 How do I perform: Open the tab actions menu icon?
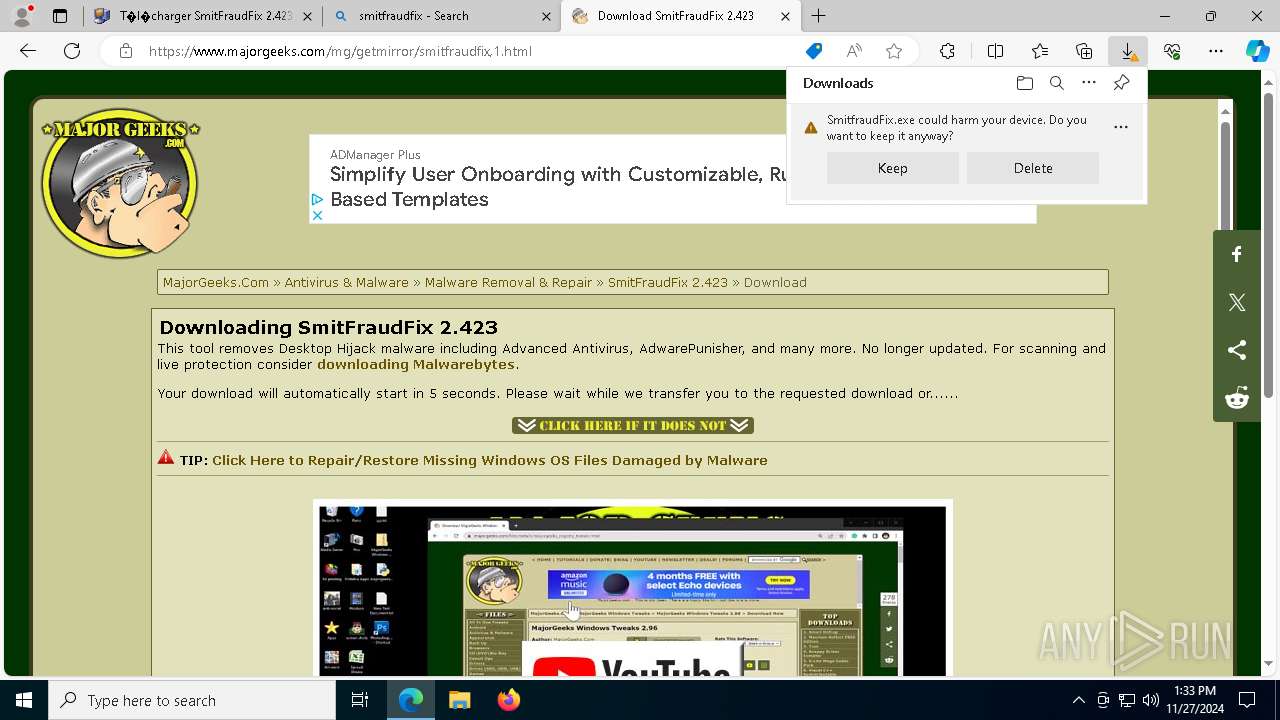point(60,16)
